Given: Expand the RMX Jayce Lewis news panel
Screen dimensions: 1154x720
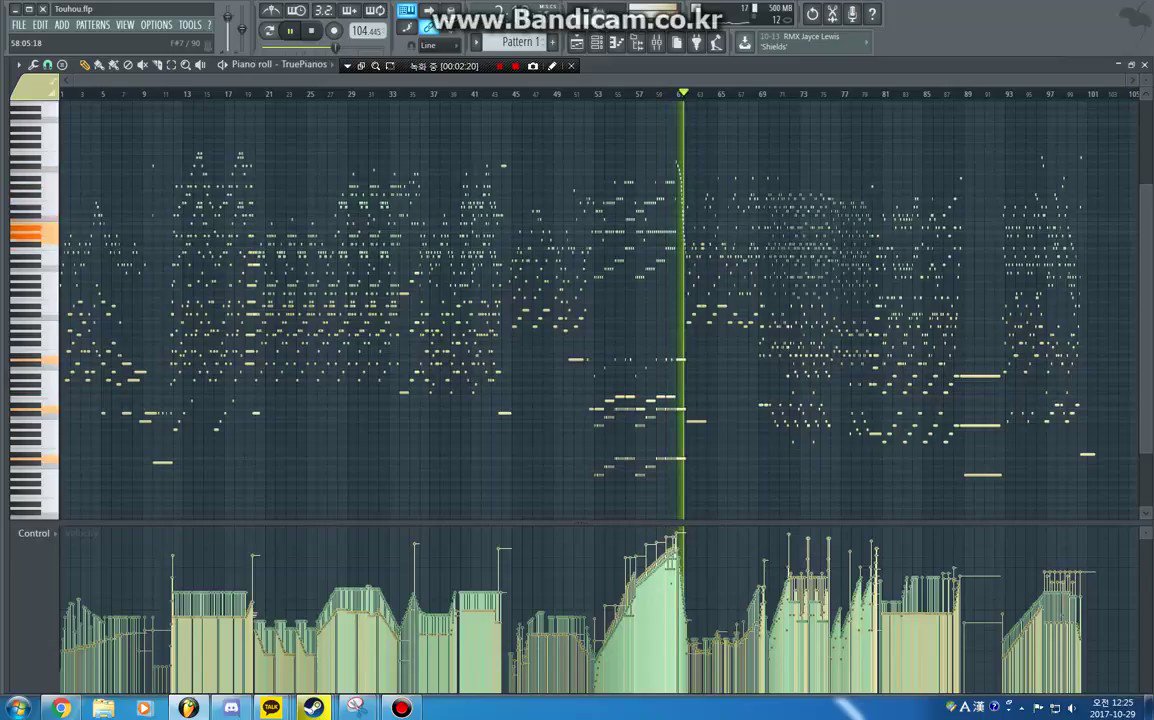Looking at the screenshot, I should point(866,42).
